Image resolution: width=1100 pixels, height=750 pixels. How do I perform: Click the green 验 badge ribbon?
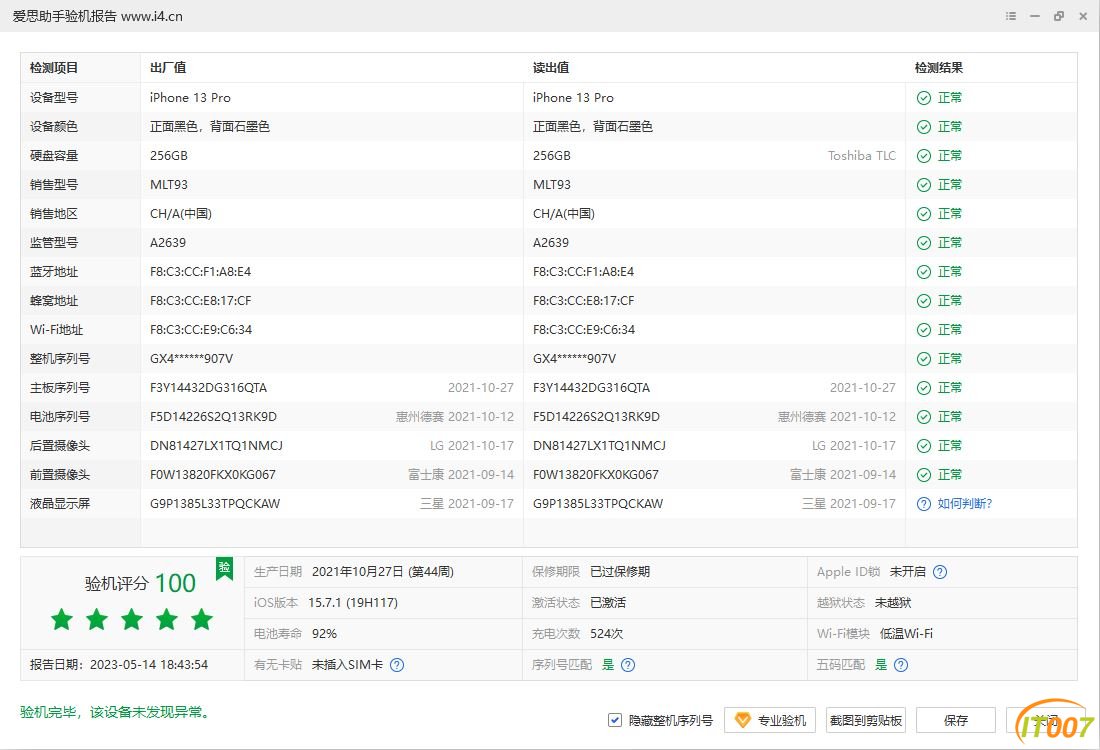[224, 568]
